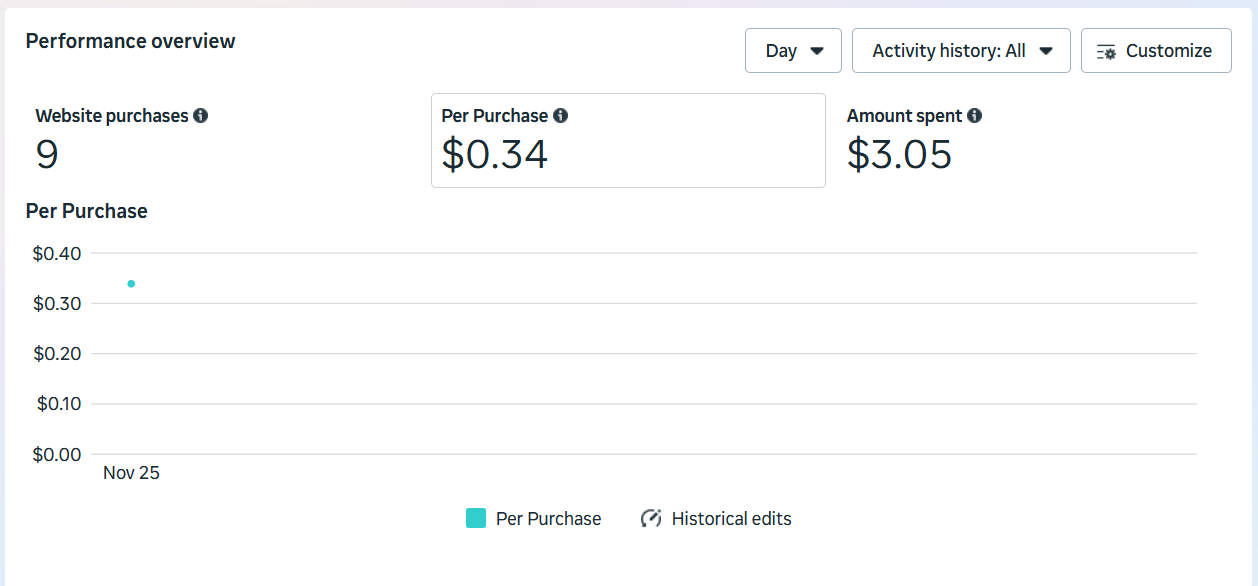Click the $0.40 y-axis label
Screen dimensions: 1258x586
coord(57,254)
